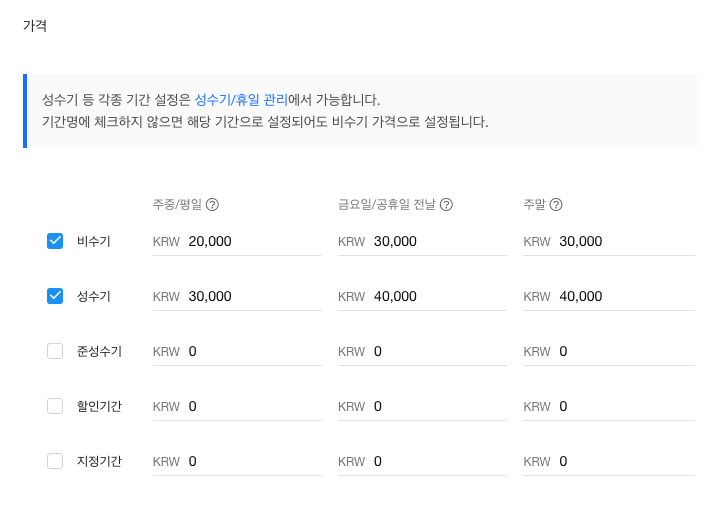Viewport: 720px width, 520px height.
Task: Open the 성수기/휴일 관리 link
Action: (x=241, y=100)
